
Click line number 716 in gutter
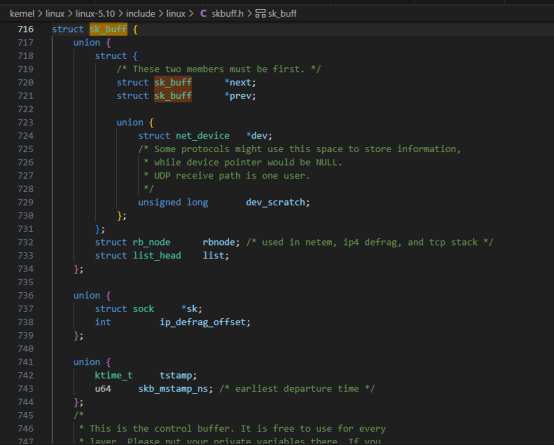pos(25,29)
